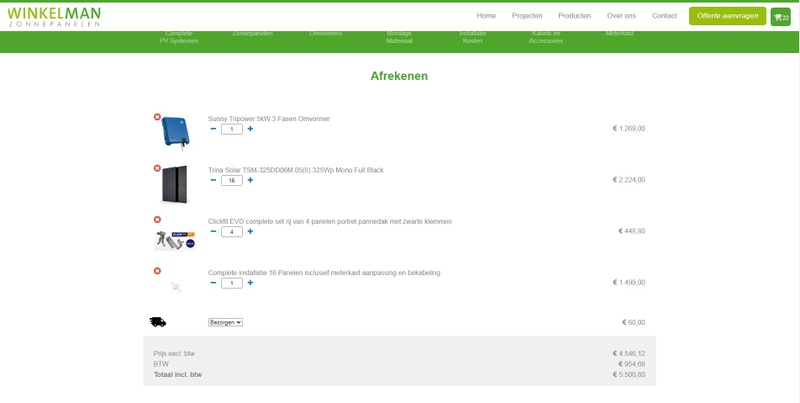Go to Kabels en Accessoires category

pyautogui.click(x=546, y=37)
